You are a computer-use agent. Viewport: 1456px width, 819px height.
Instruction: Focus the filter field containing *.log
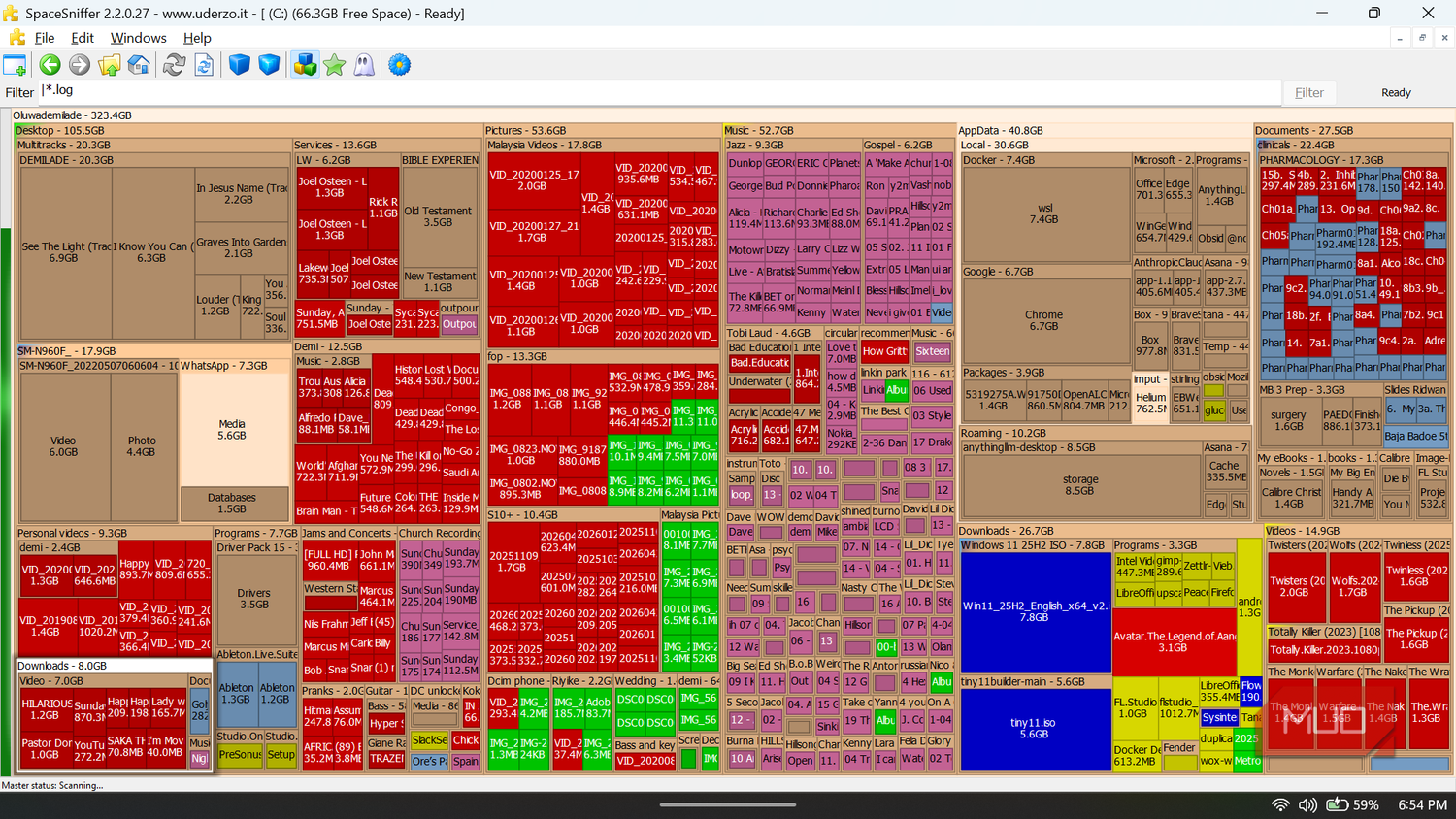point(661,91)
